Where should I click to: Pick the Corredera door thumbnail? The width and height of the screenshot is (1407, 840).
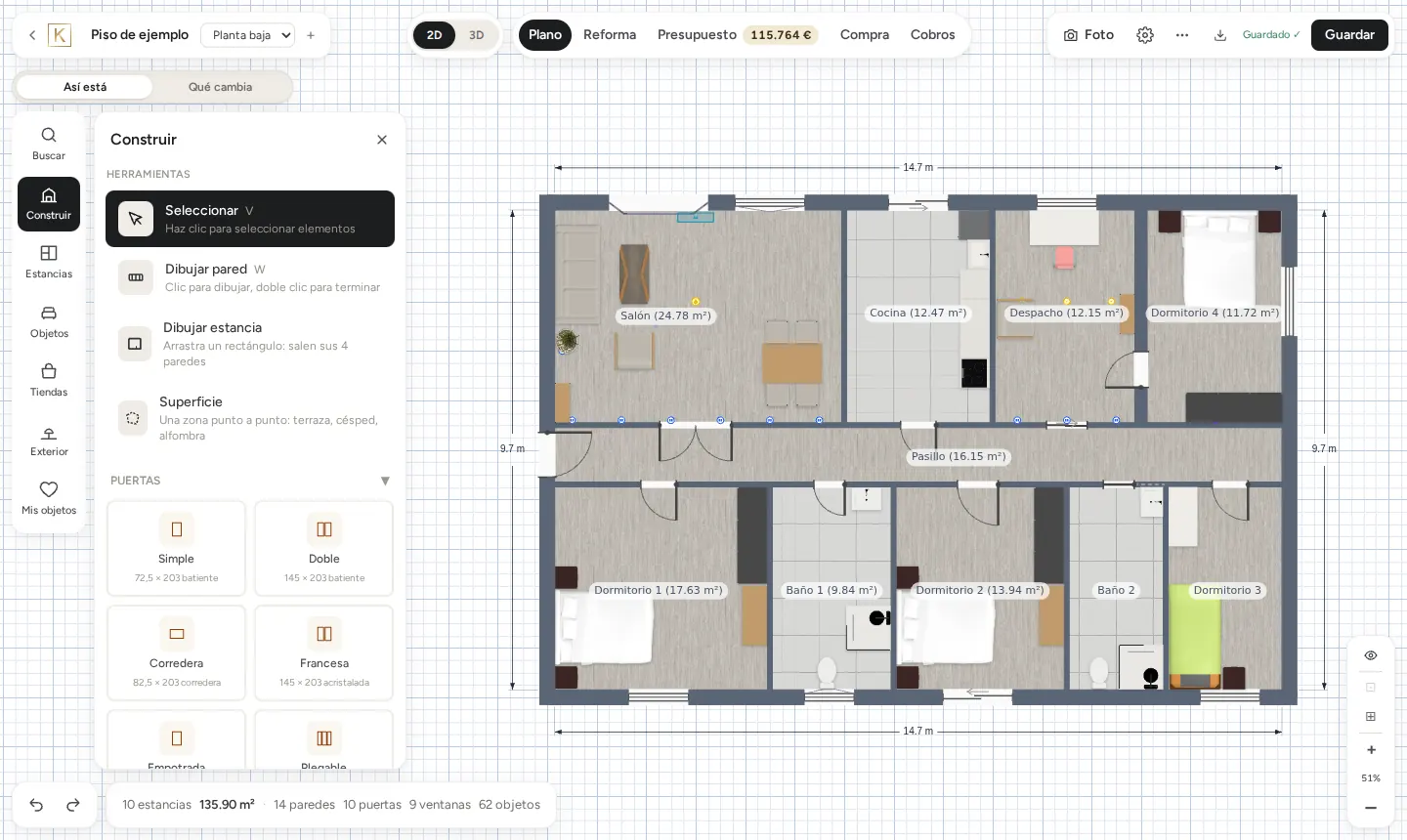(x=176, y=652)
